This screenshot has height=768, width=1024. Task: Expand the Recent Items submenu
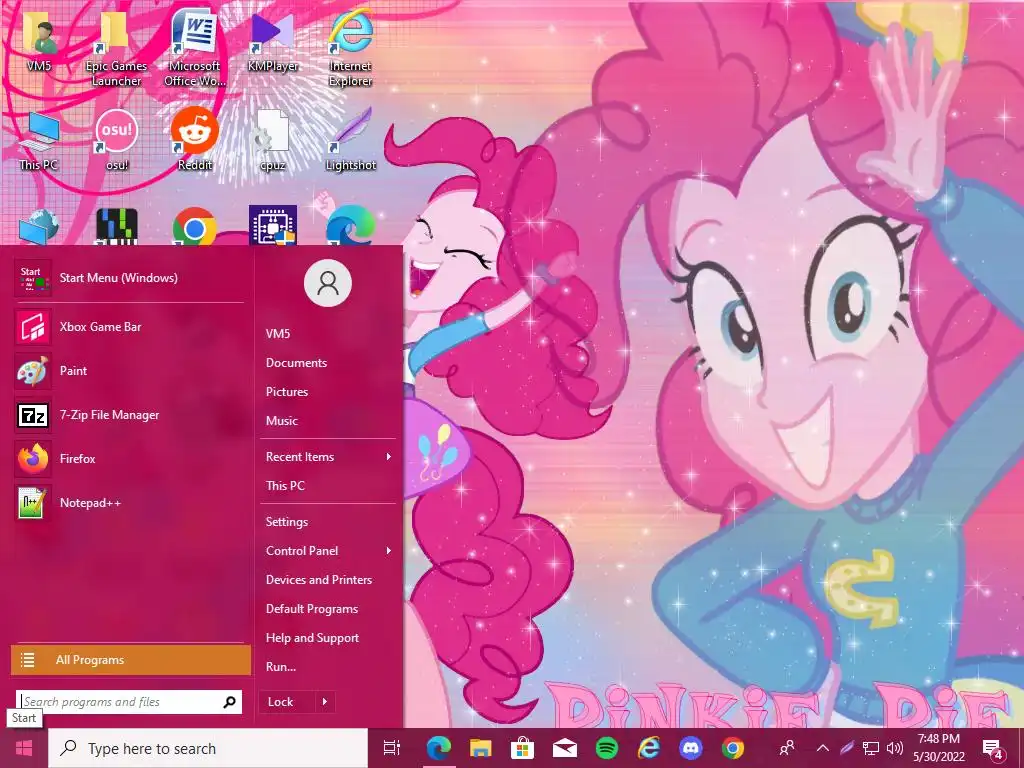point(328,456)
